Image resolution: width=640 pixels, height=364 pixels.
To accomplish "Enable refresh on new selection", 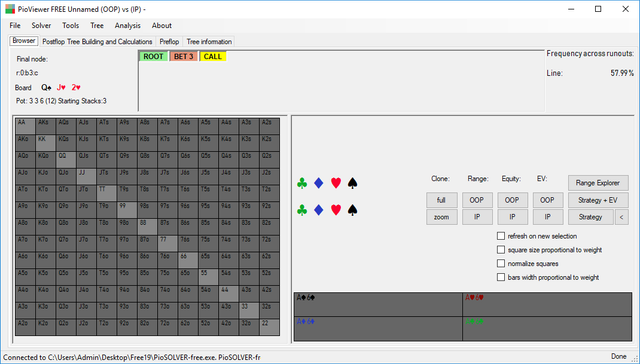I will point(501,236).
